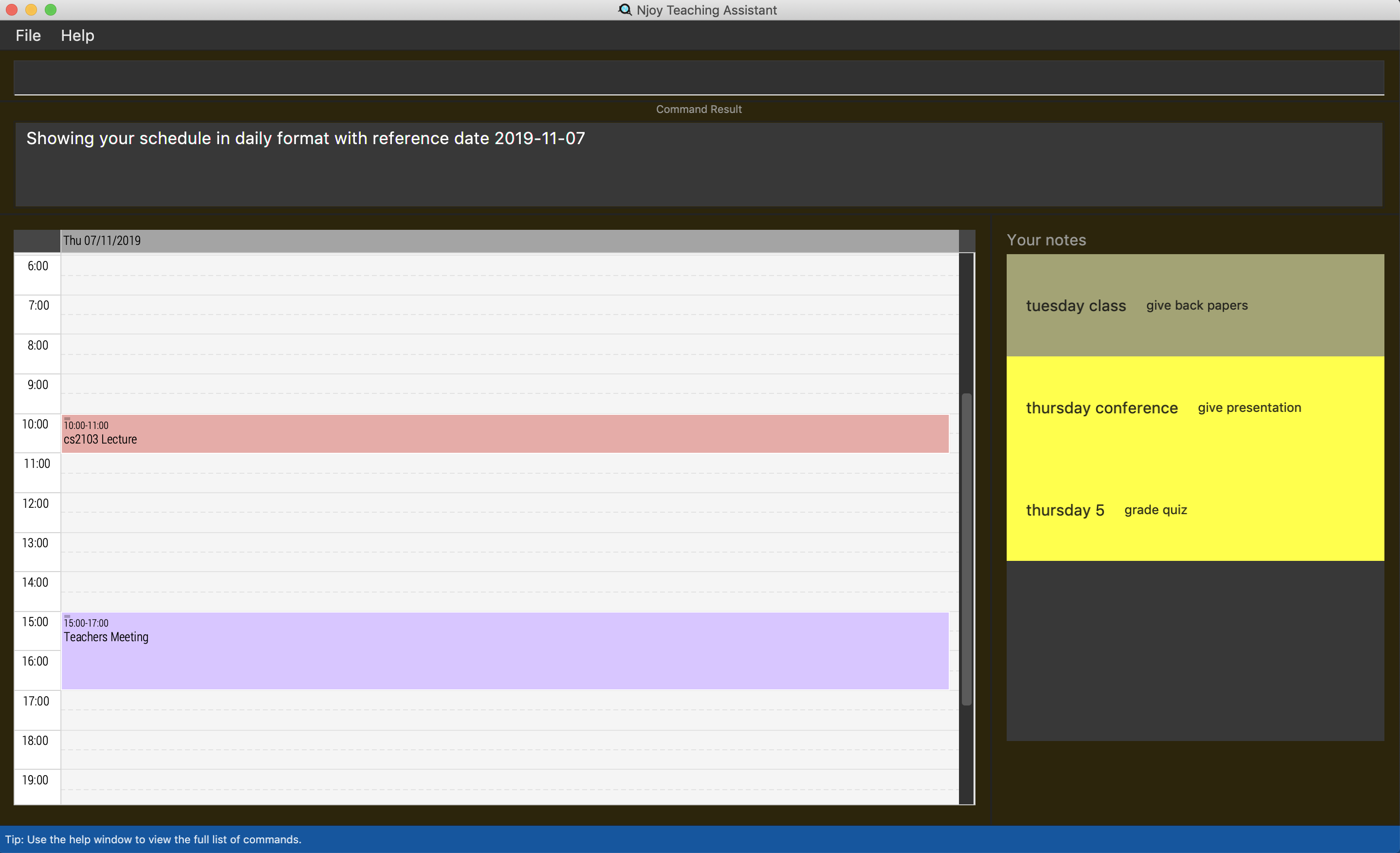The image size is (1400, 853).
Task: Click the 12:00 time label
Action: click(36, 503)
